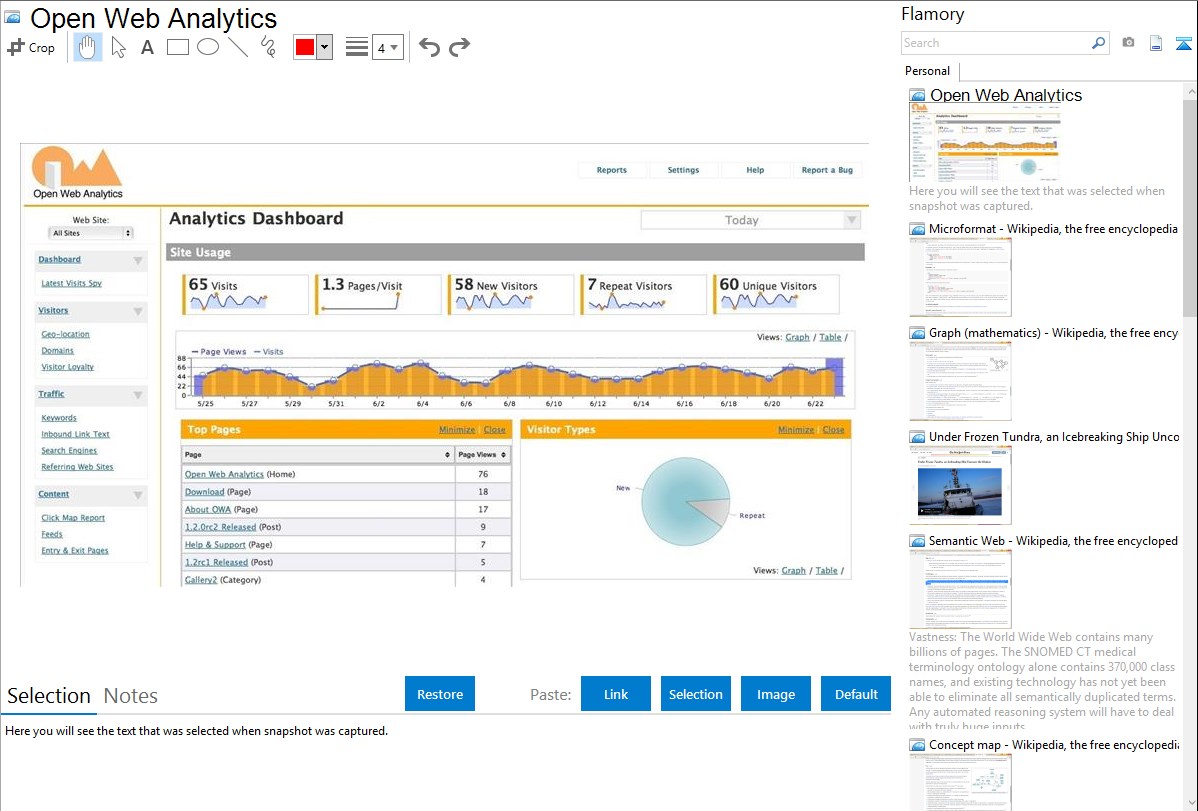
Task: Click the Paste Link button
Action: point(616,694)
